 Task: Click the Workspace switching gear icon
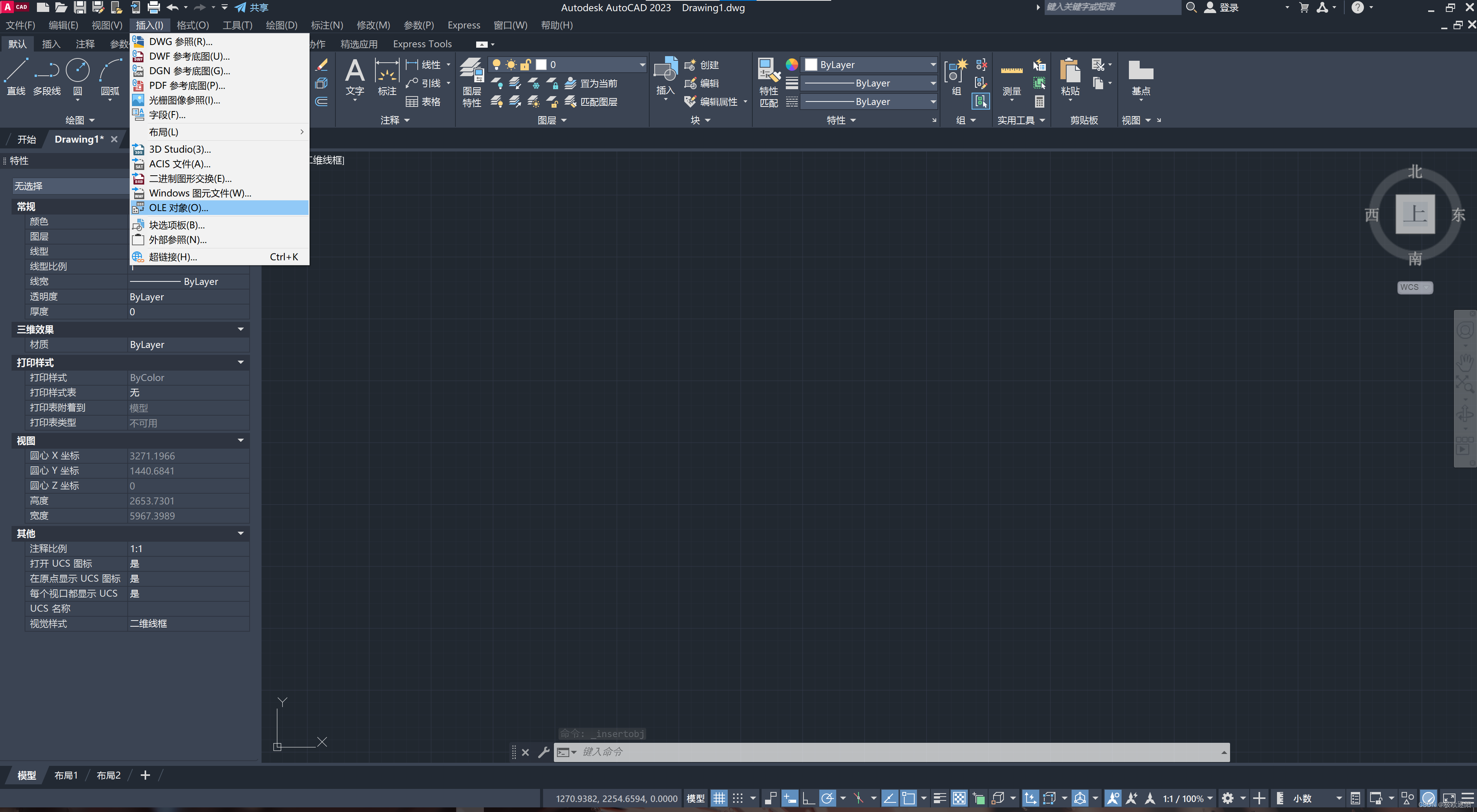click(1228, 798)
